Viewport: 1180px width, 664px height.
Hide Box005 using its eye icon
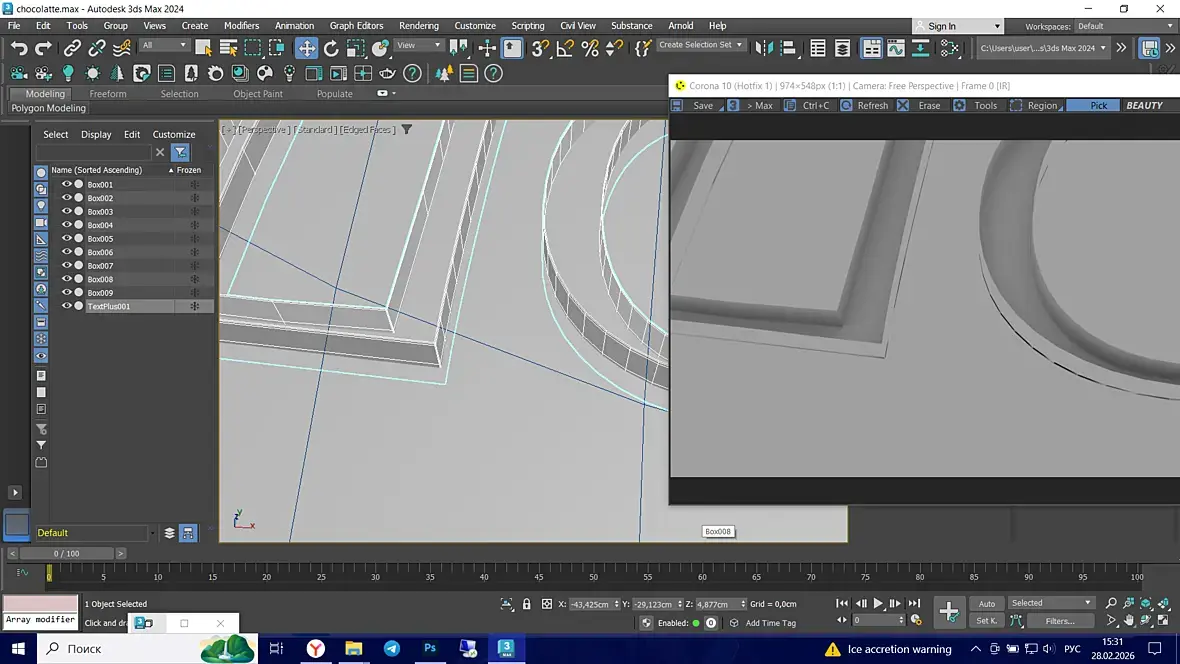67,239
